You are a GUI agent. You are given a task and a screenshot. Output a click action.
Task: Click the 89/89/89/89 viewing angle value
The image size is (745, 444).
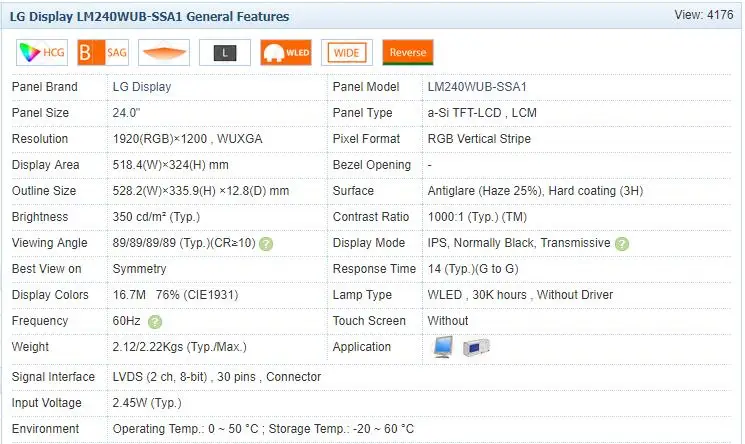pyautogui.click(x=184, y=243)
